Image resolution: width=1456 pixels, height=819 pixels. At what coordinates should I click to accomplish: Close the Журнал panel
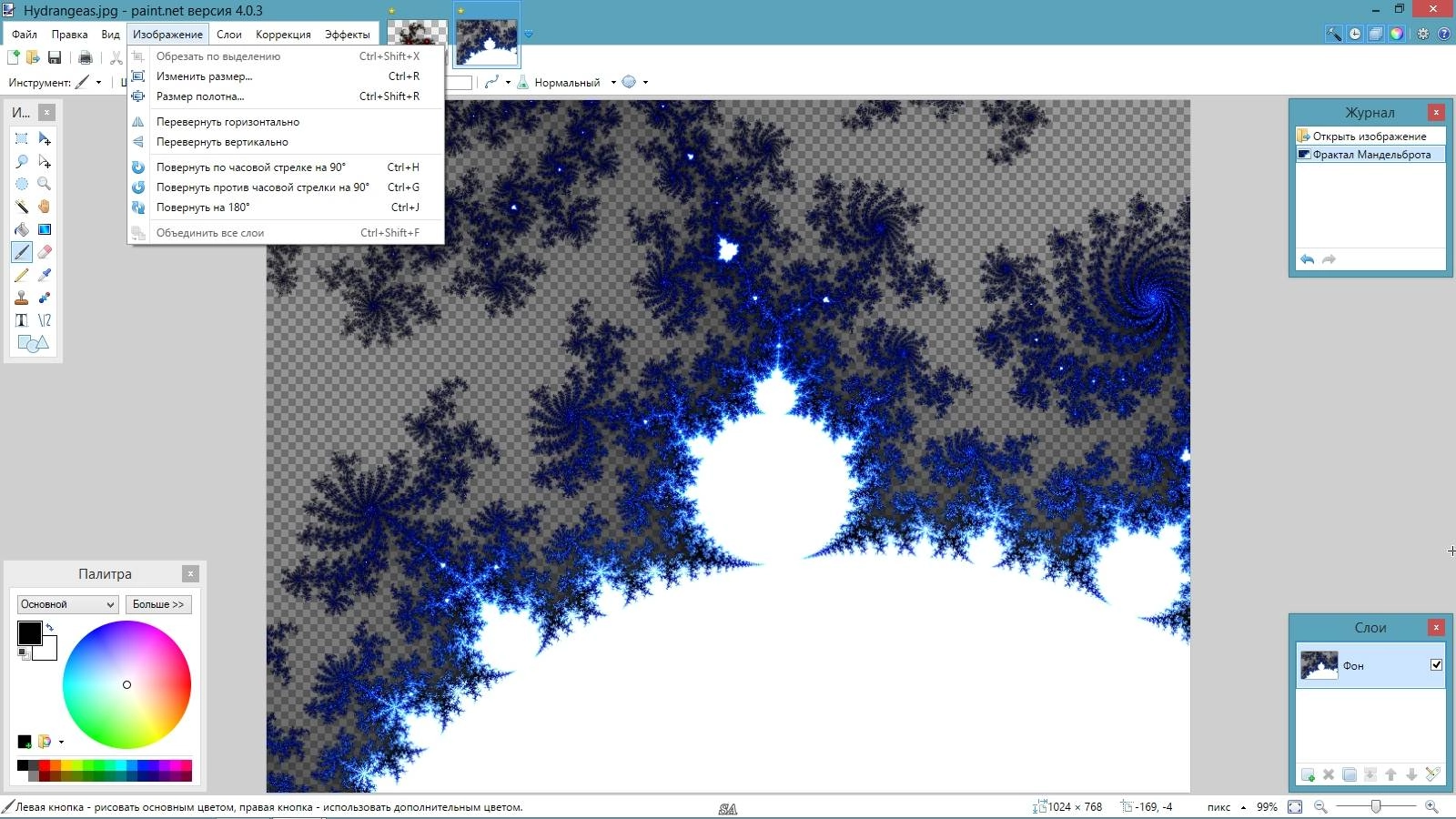[1436, 112]
